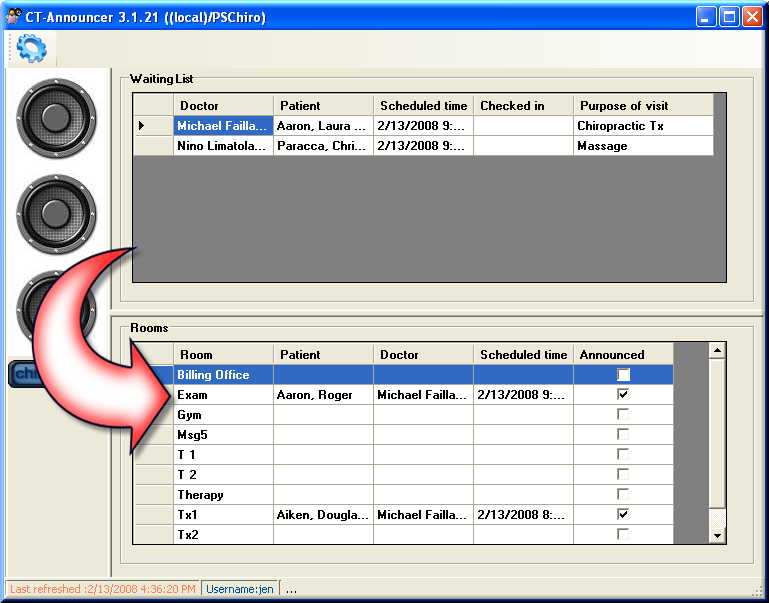This screenshot has width=769, height=603.
Task: Uncheck the Announced checkbox for Exam room
Action: point(623,395)
